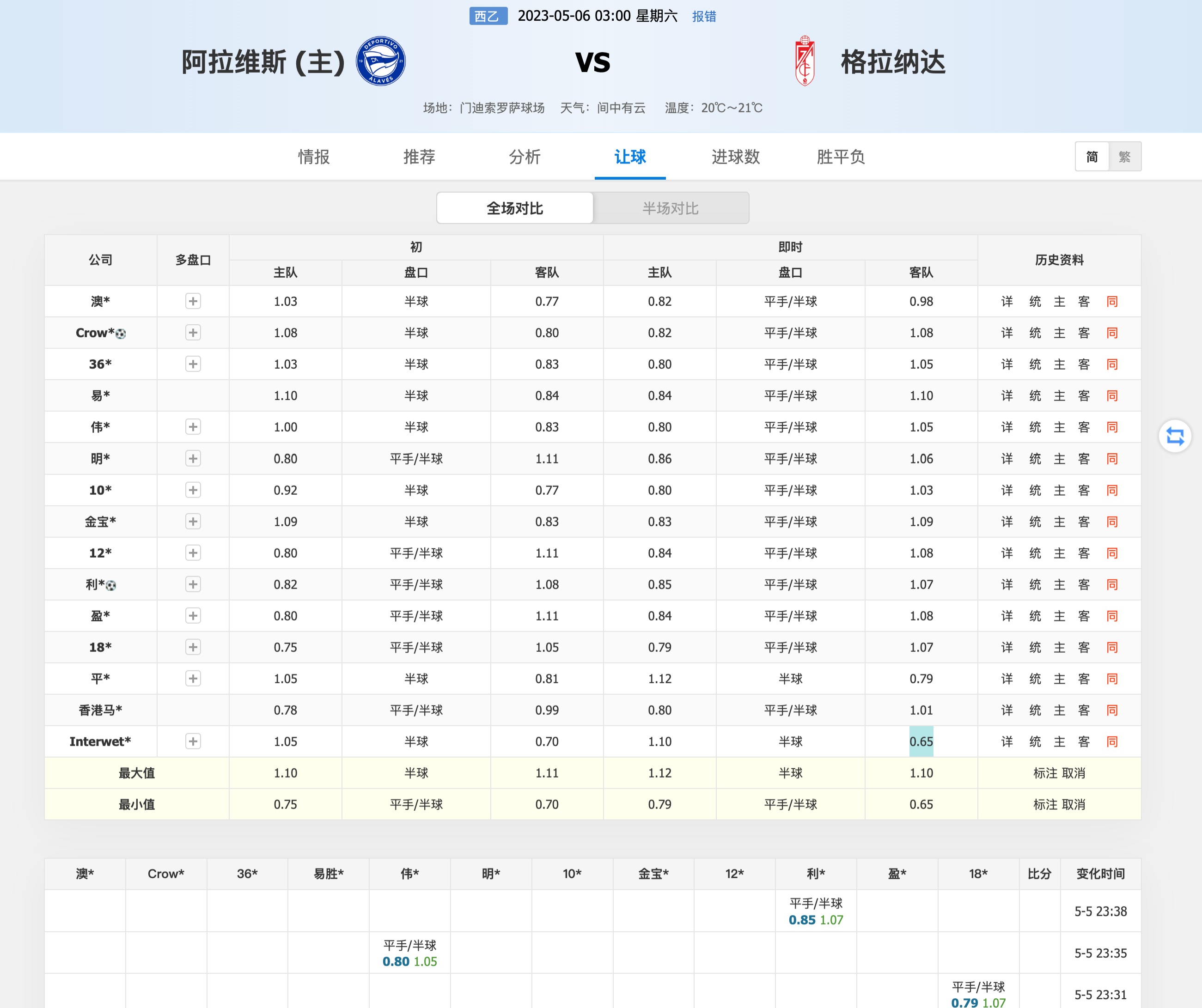Expand multi-handicap plus for 盈* row
Image resolution: width=1202 pixels, height=1008 pixels.
coord(193,616)
